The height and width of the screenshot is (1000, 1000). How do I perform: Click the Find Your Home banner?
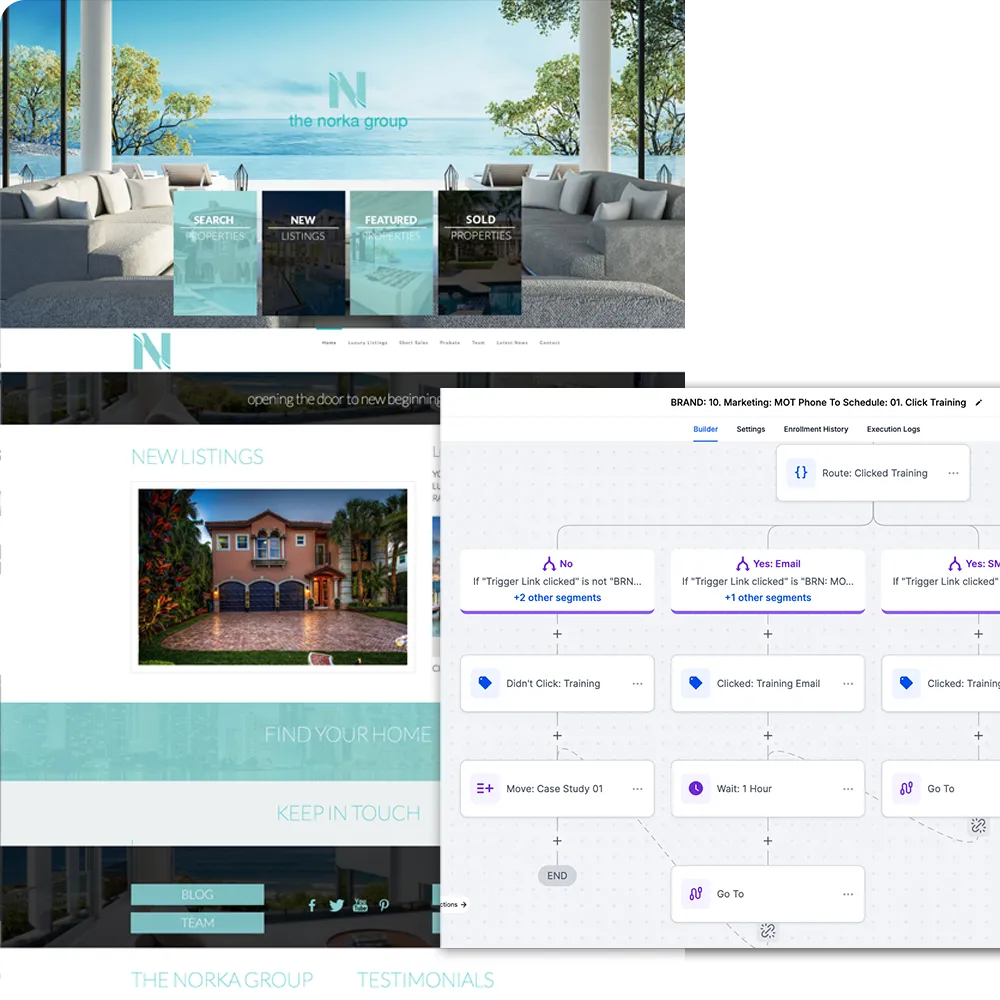coord(220,742)
